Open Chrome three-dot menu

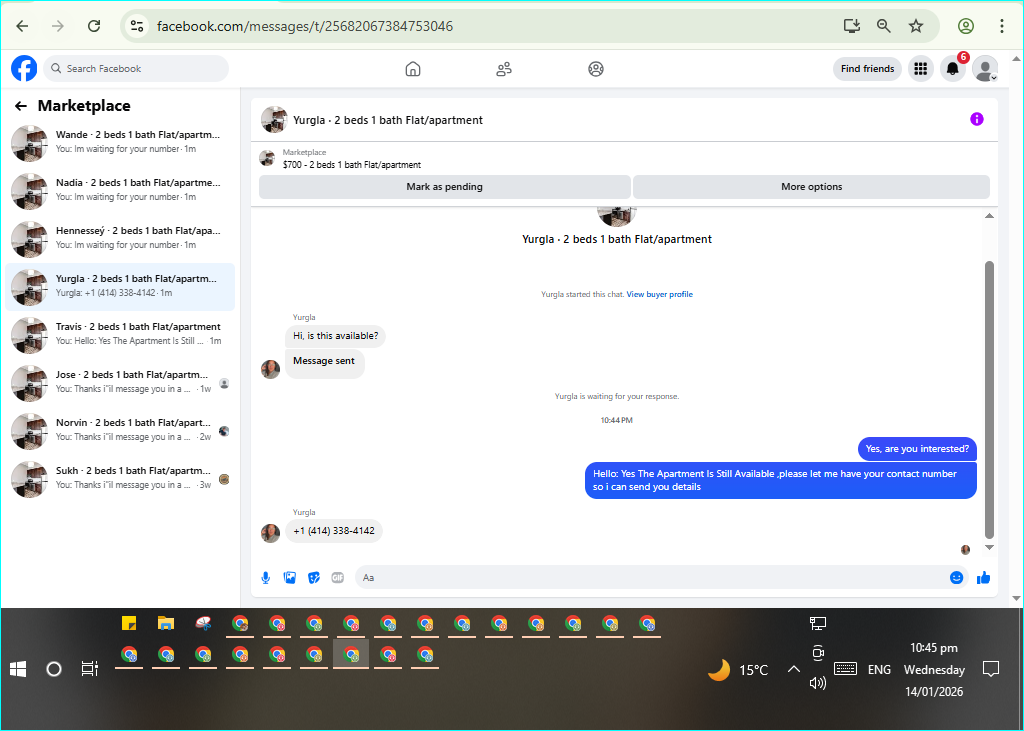(x=1002, y=26)
